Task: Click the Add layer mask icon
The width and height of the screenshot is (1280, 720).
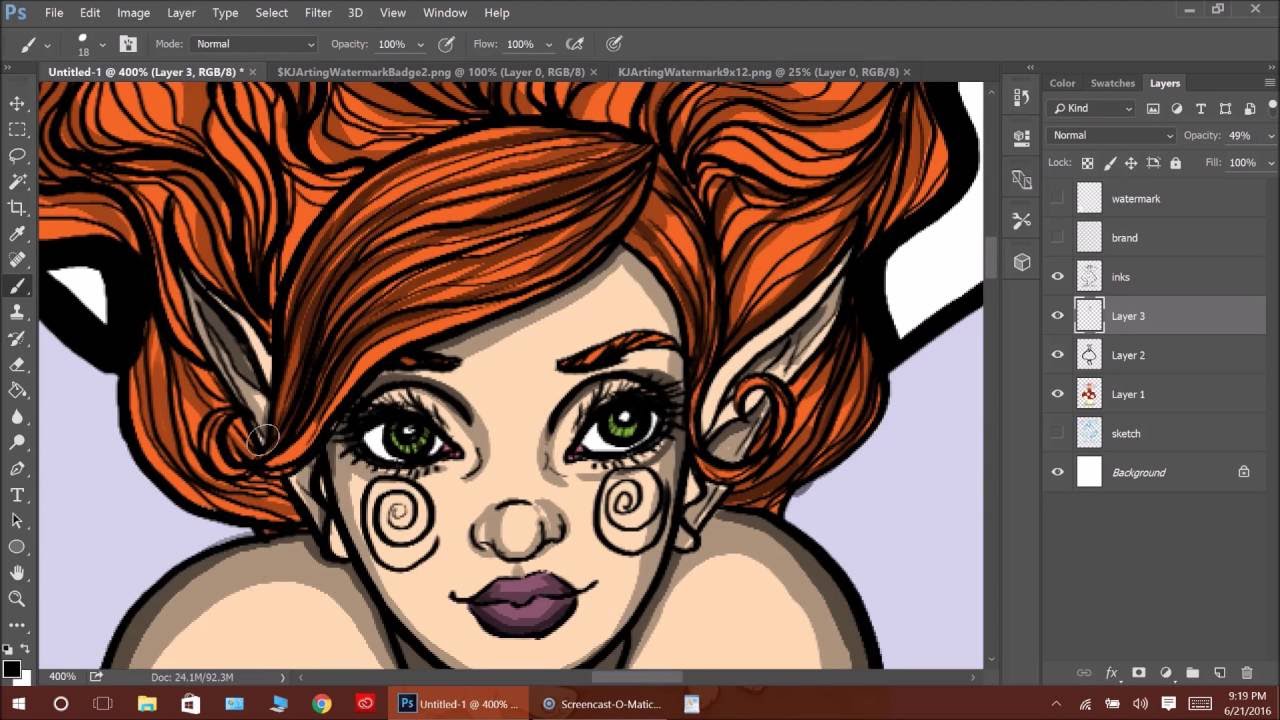Action: 1138,673
